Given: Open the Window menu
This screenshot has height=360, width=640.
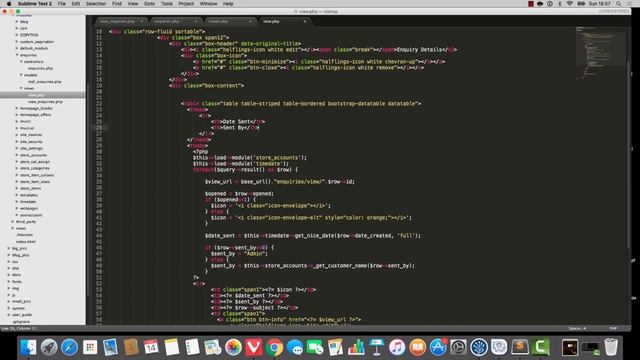Looking at the screenshot, I should [x=209, y=4].
